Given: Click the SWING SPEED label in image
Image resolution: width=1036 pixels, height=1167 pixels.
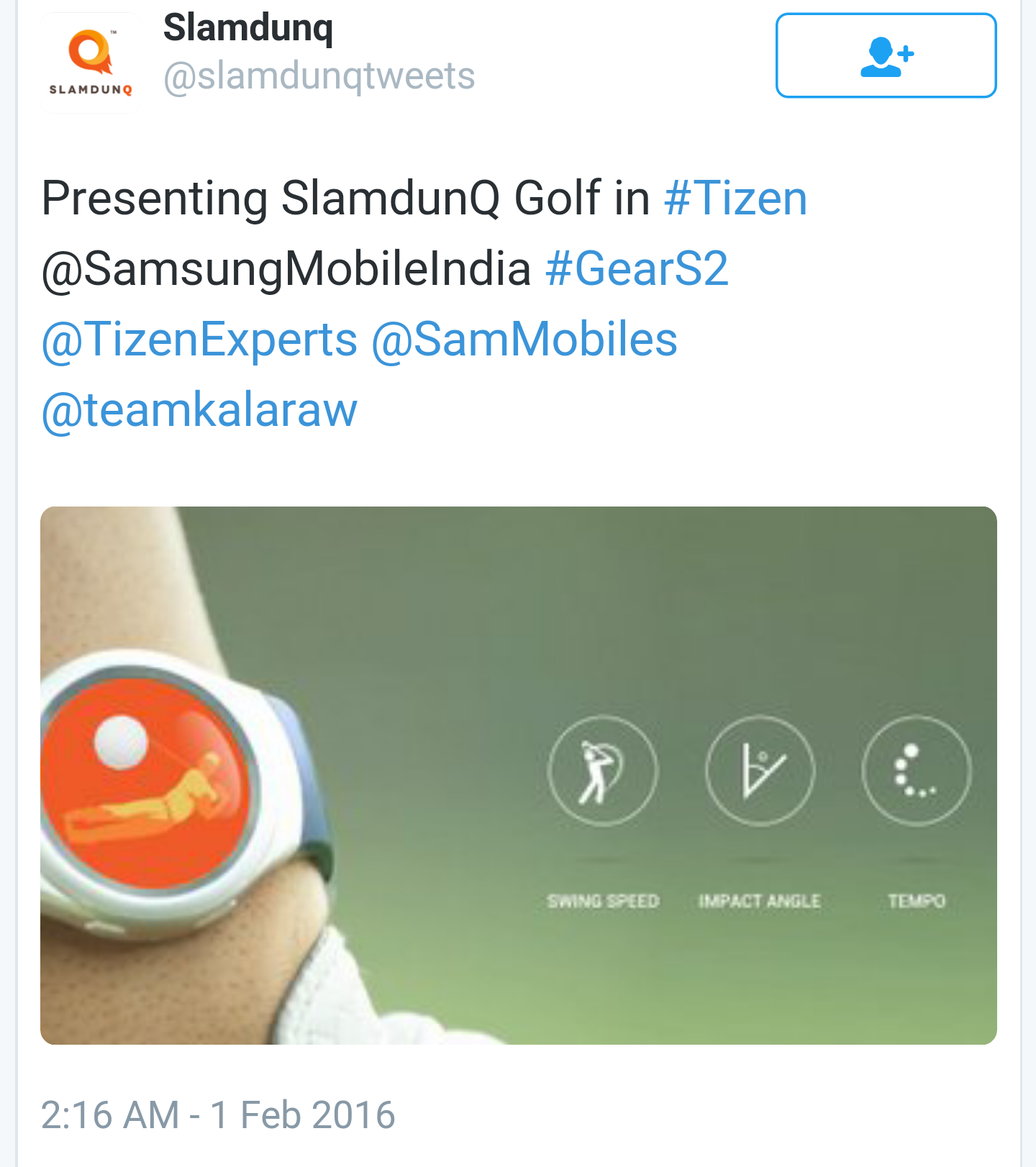Looking at the screenshot, I should pyautogui.click(x=603, y=901).
